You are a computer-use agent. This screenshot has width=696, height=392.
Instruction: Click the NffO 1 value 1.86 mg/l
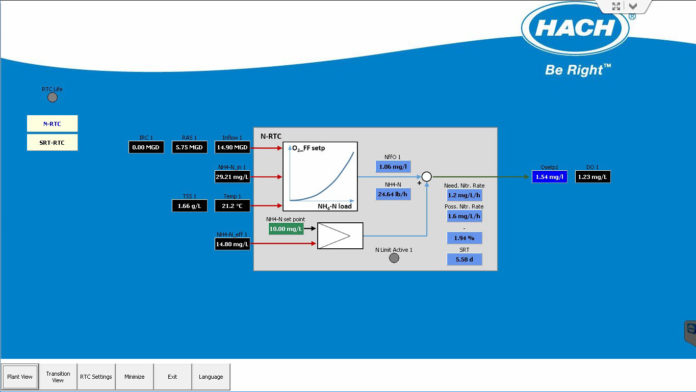pos(393,166)
